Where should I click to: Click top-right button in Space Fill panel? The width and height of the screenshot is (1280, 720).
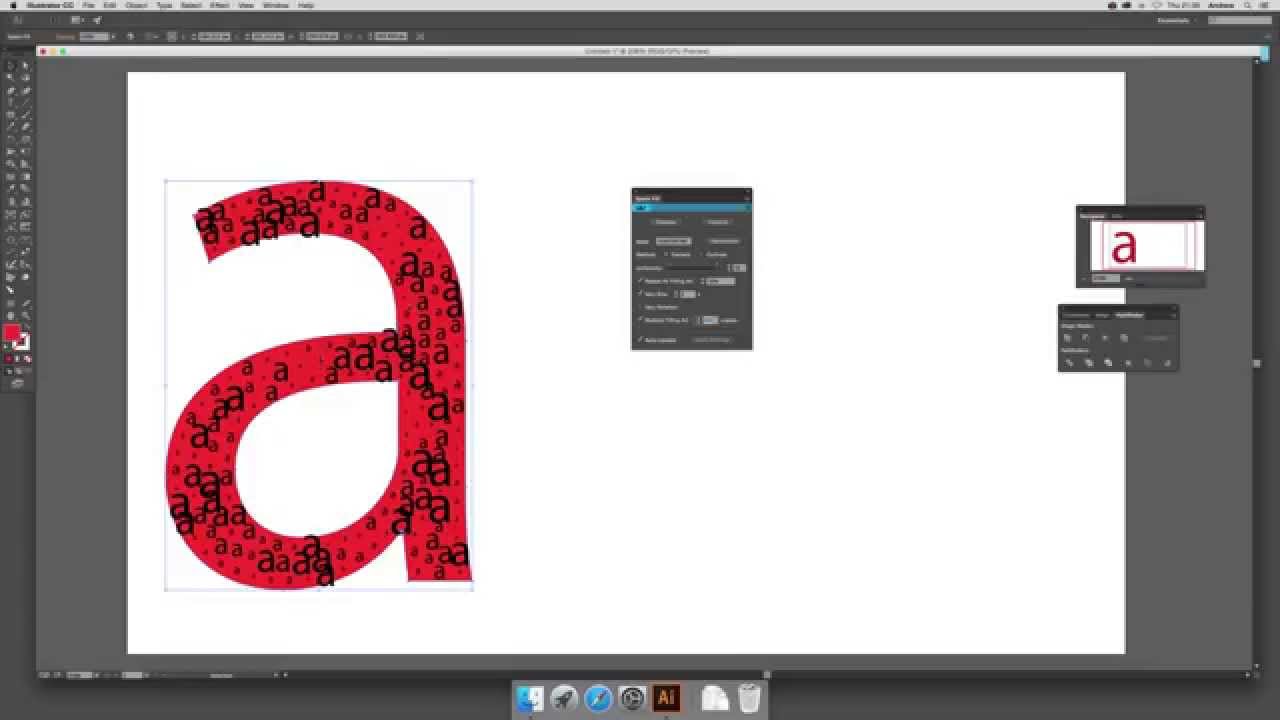[717, 221]
